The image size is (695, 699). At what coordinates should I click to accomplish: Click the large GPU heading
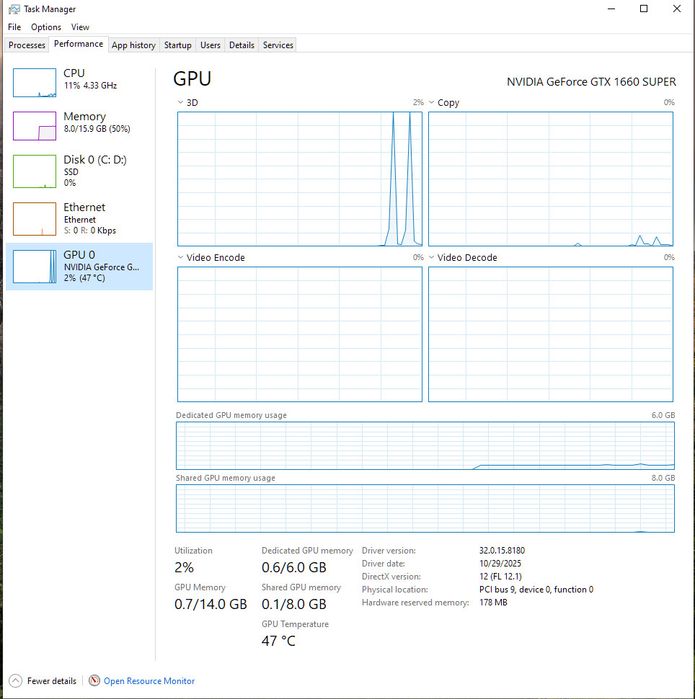tap(192, 78)
